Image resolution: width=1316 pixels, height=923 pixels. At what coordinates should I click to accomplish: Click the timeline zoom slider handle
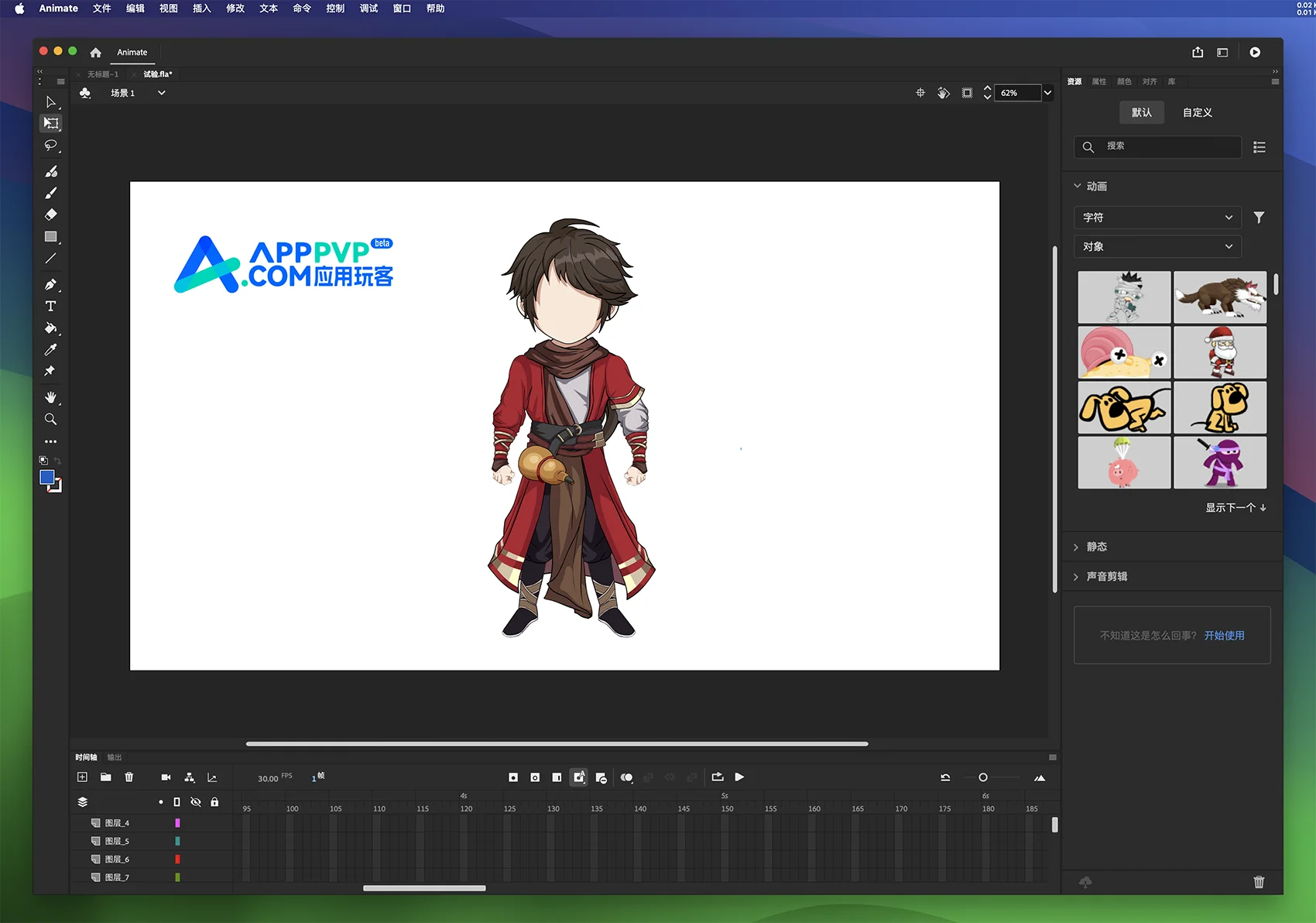(983, 777)
